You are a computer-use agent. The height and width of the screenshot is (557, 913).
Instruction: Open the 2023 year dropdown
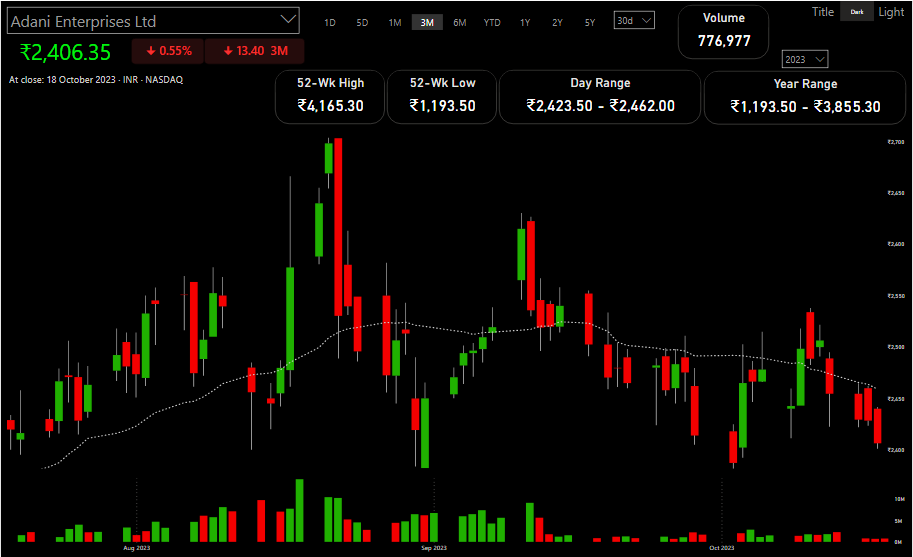806,59
